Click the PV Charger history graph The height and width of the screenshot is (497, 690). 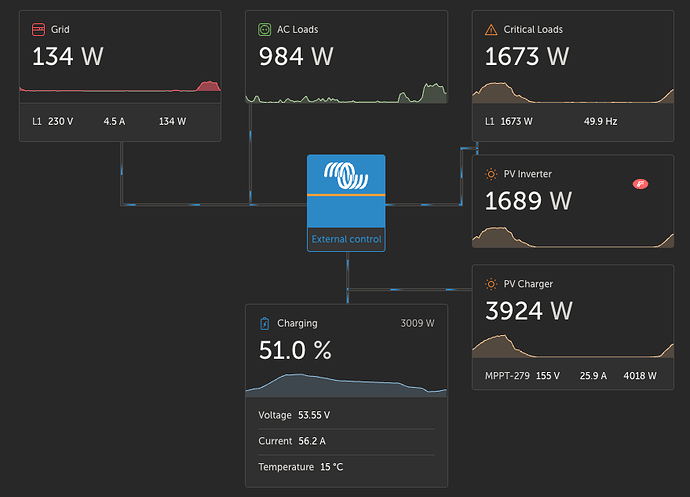573,346
